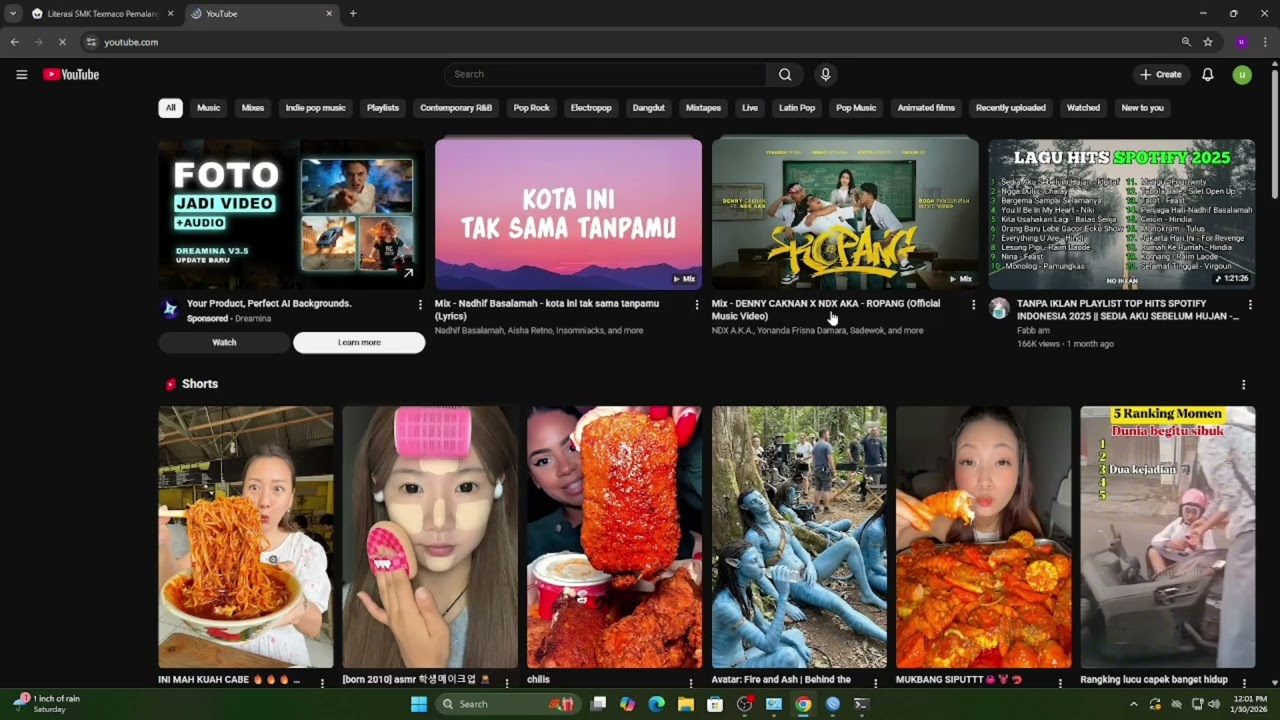Open options for INI MAH KUAH CABE short
The width and height of the screenshot is (1280, 720).
click(322, 683)
